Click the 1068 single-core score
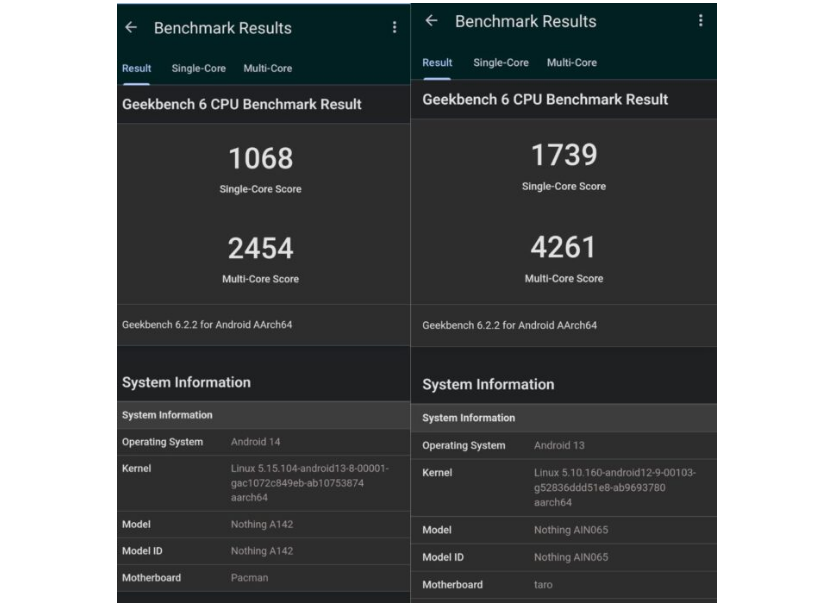 (261, 158)
